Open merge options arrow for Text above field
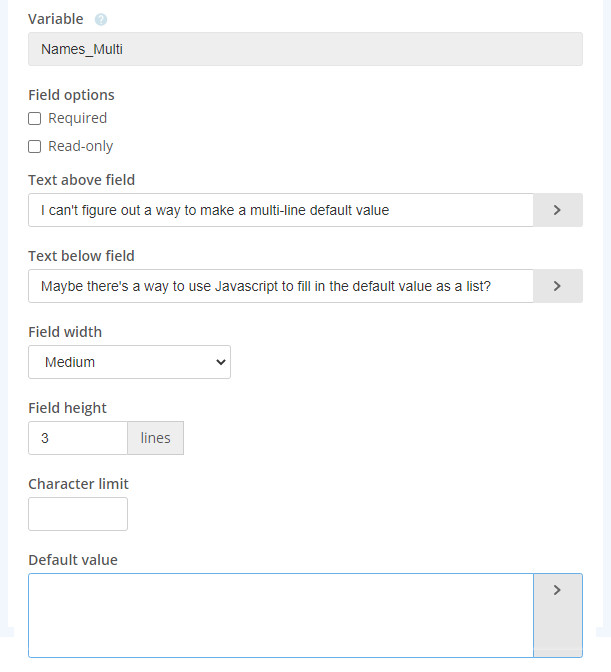Image resolution: width=611 pixels, height=672 pixels. (557, 210)
